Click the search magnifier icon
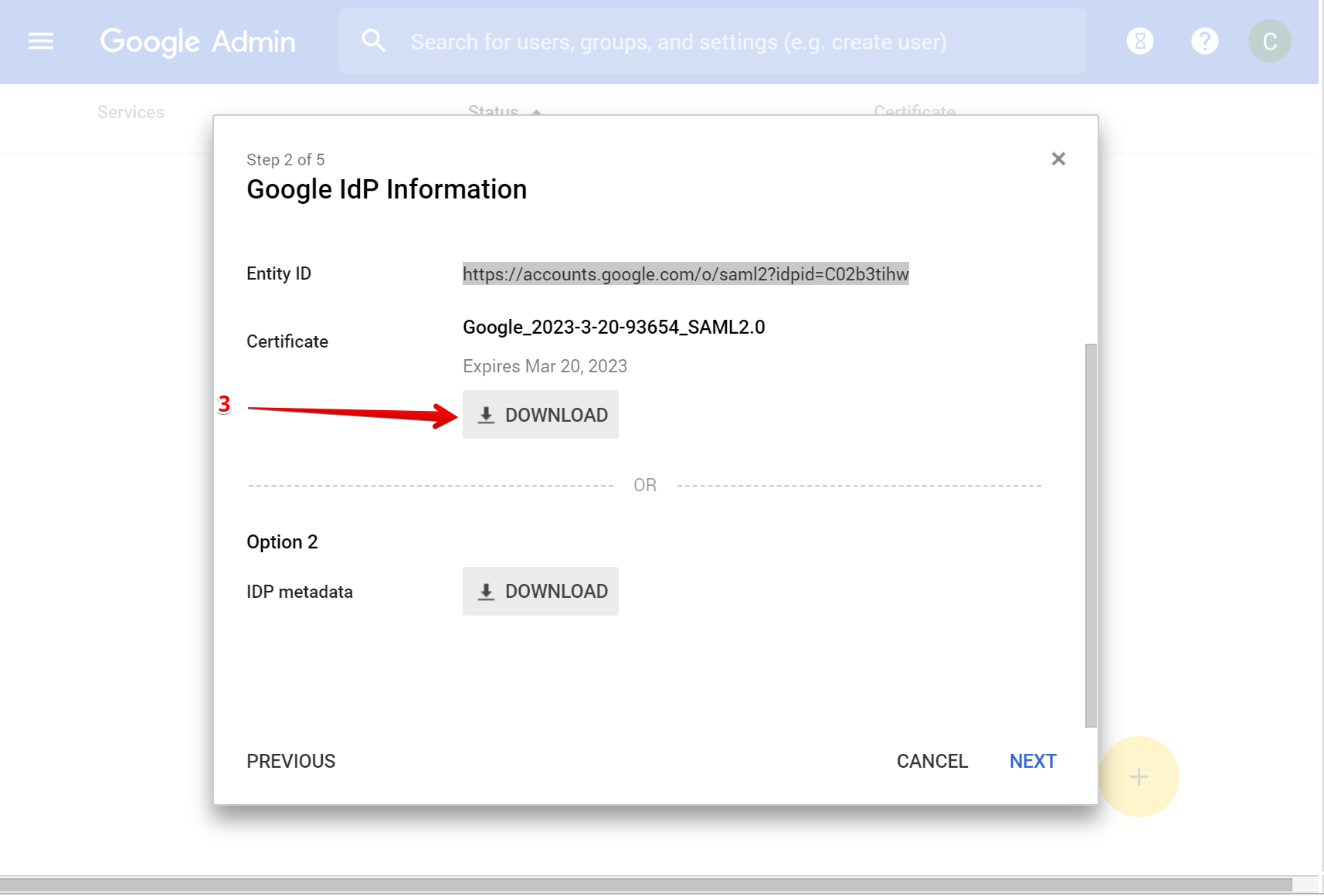1324x896 pixels. pyautogui.click(x=374, y=40)
